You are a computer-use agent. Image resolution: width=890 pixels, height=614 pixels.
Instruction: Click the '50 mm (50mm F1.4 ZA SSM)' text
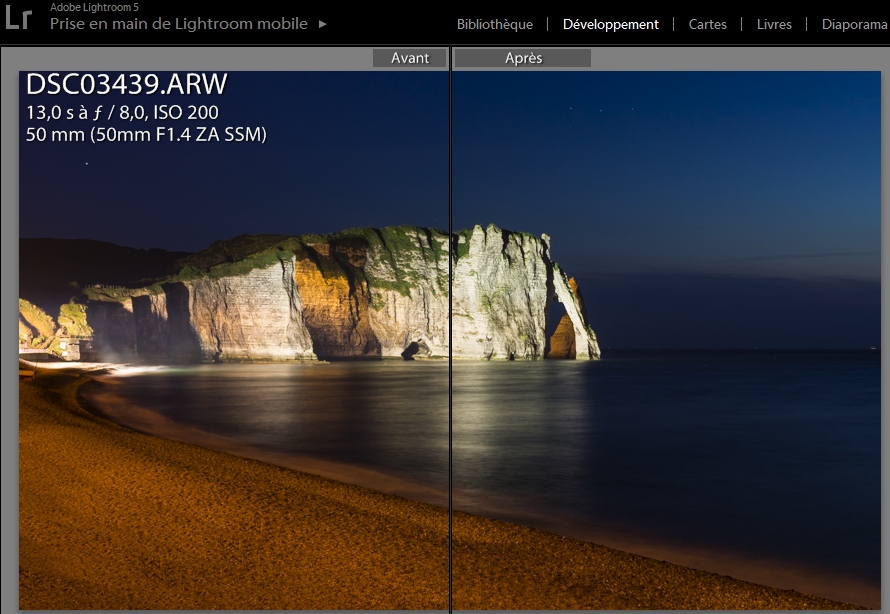[x=146, y=134]
